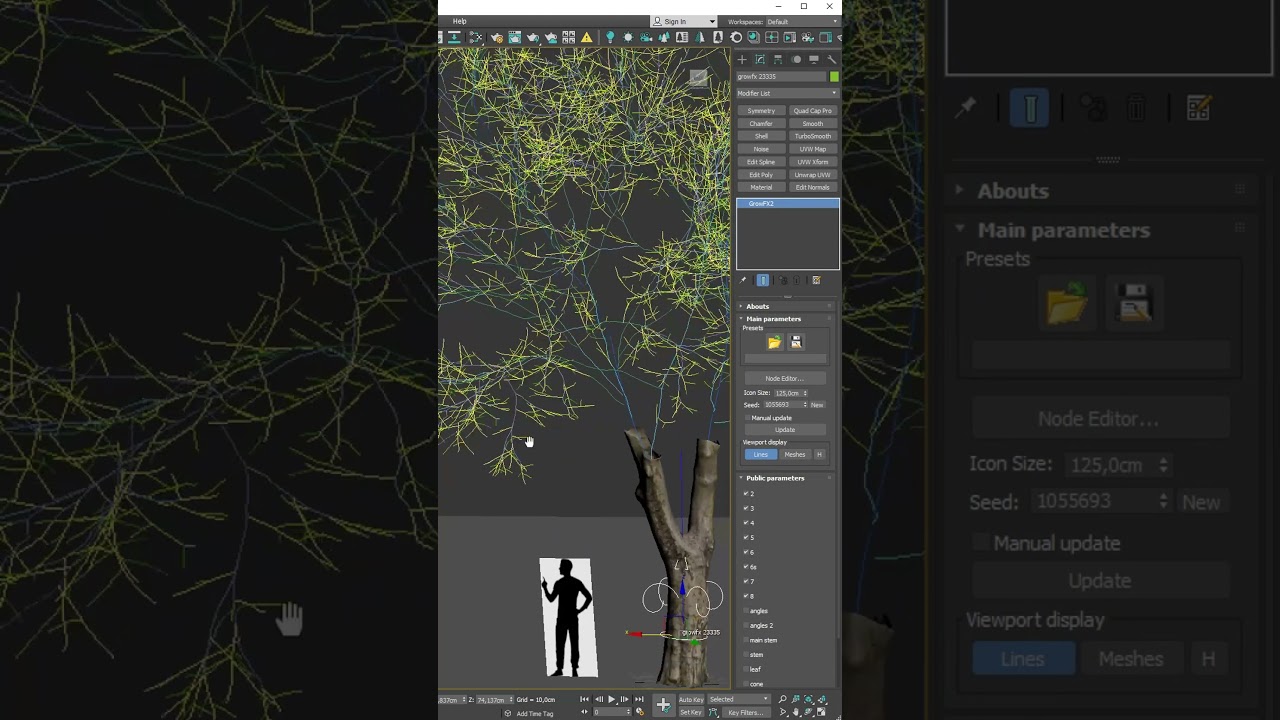Uncheck public parameter 3 checkbox
1280x720 pixels.
coord(745,508)
